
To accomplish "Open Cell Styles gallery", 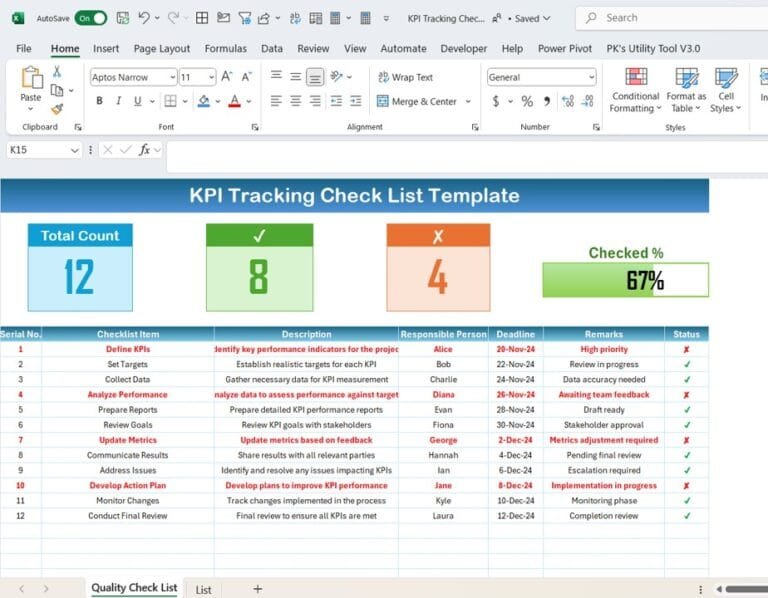I will (x=725, y=90).
